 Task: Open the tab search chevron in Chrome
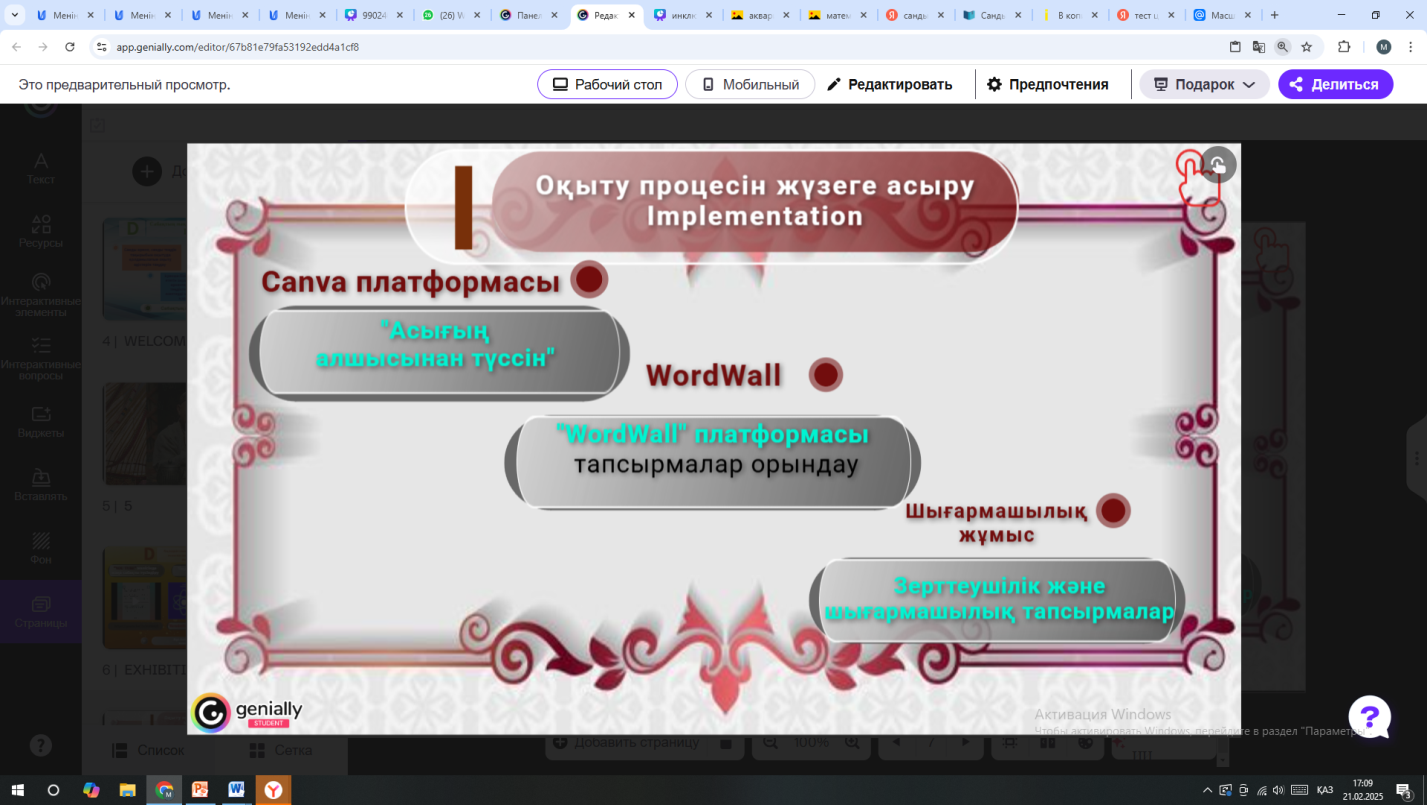(x=15, y=15)
